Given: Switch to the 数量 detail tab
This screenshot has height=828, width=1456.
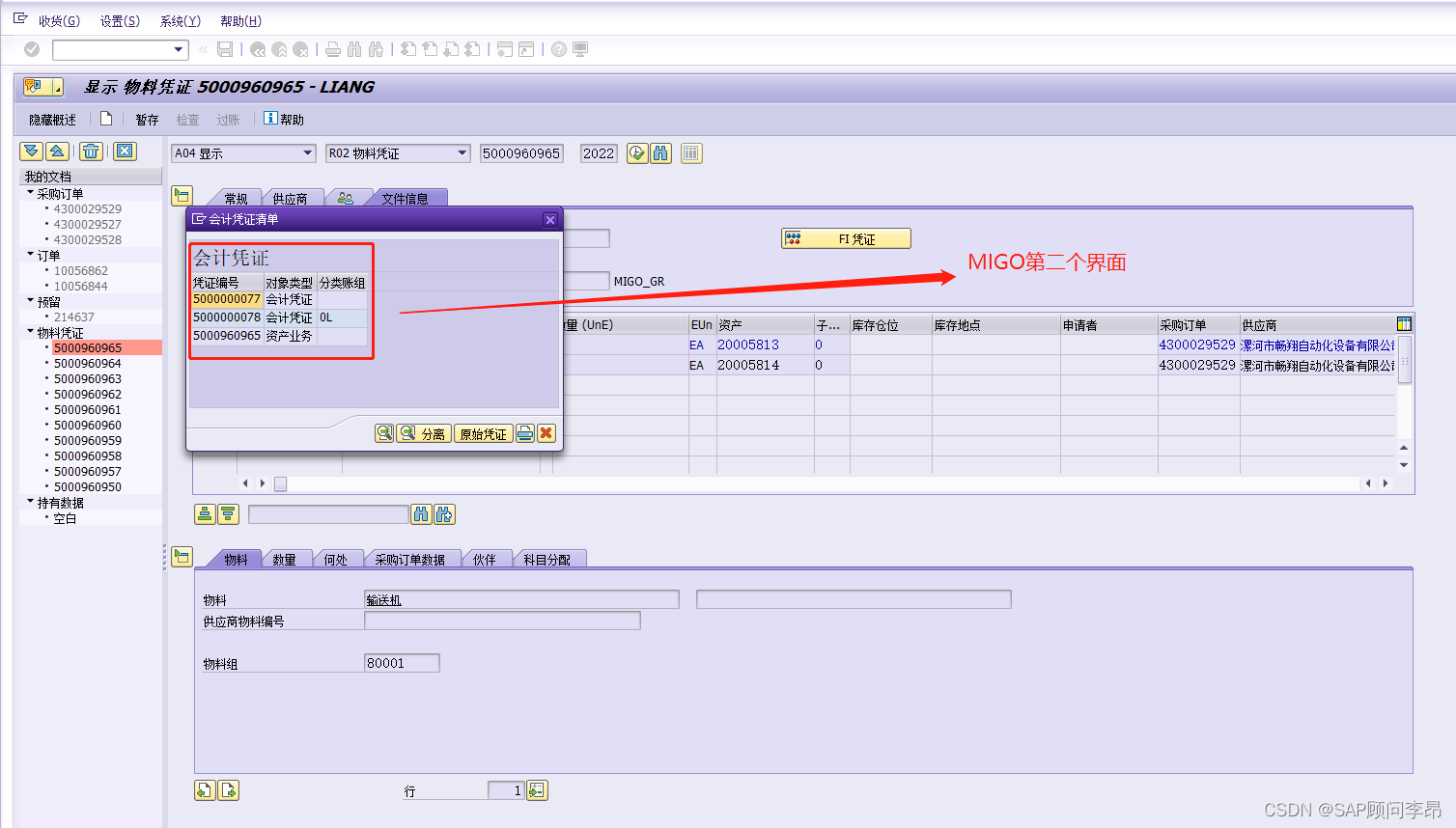Looking at the screenshot, I should (284, 560).
